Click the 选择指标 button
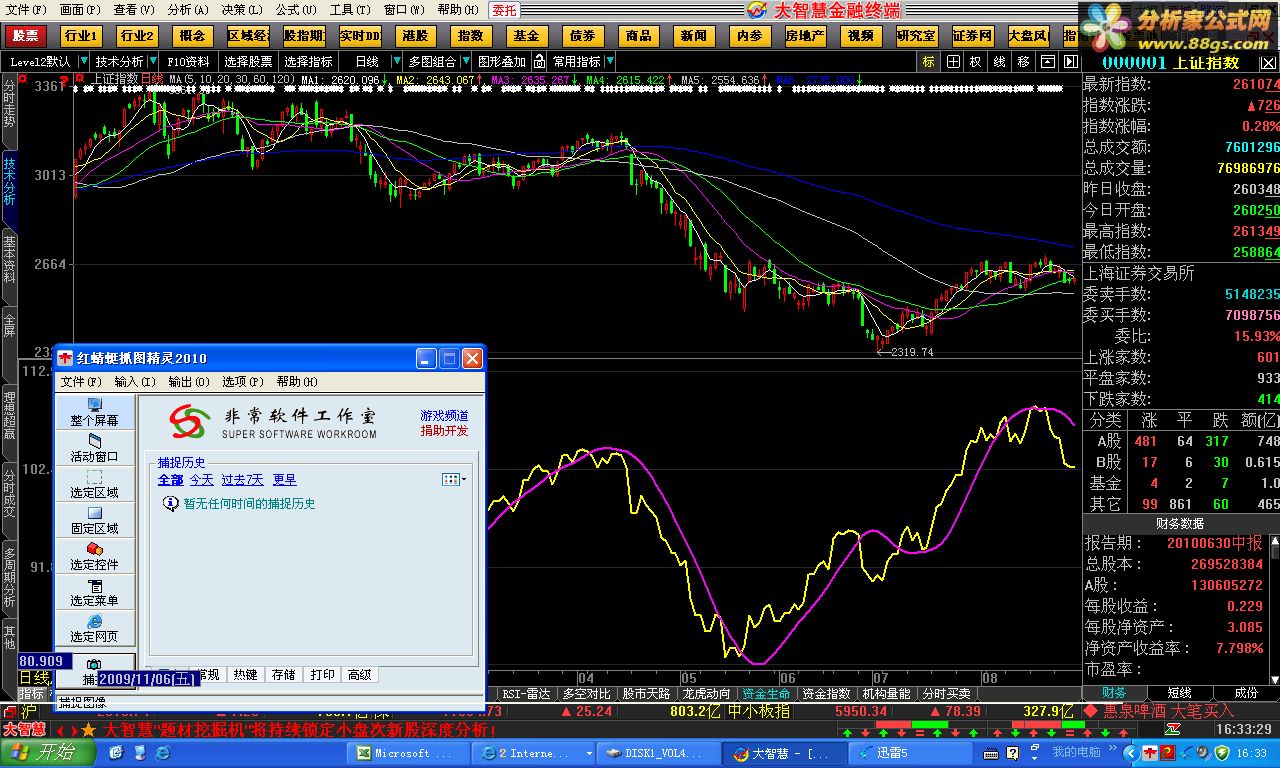Image resolution: width=1280 pixels, height=768 pixels. coord(308,62)
